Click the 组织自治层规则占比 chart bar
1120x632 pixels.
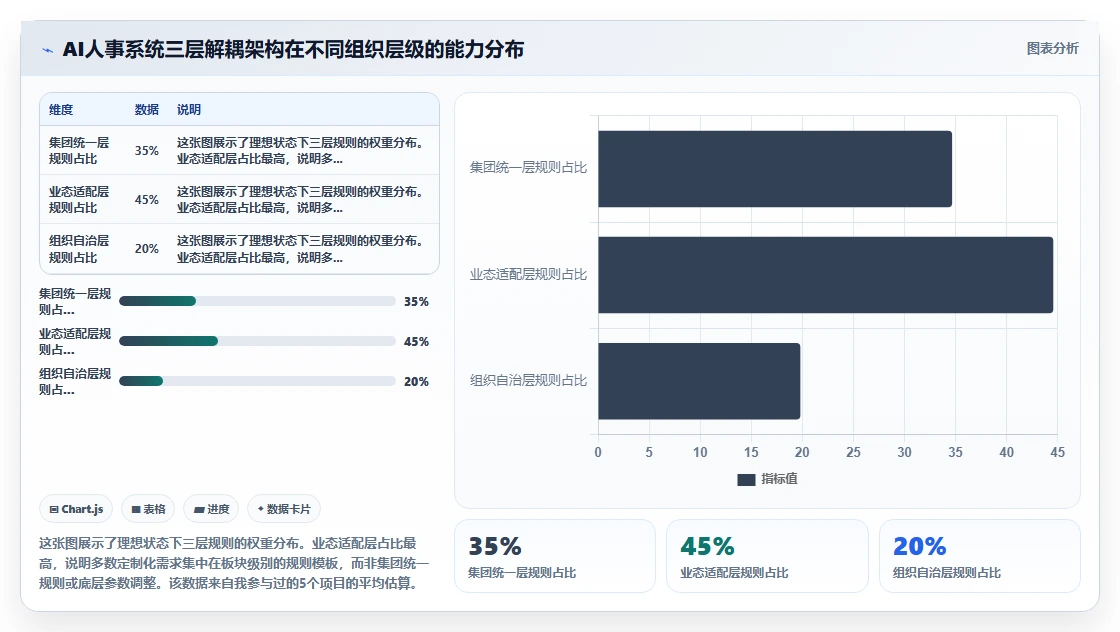699,381
